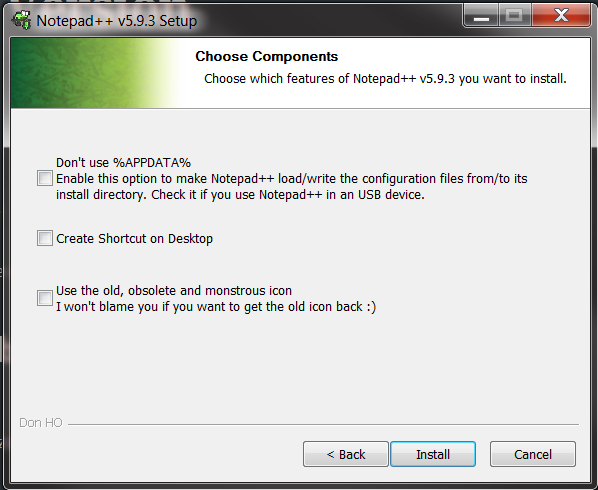Cancel the Notepad++ setup
Image resolution: width=598 pixels, height=490 pixels.
[x=533, y=454]
